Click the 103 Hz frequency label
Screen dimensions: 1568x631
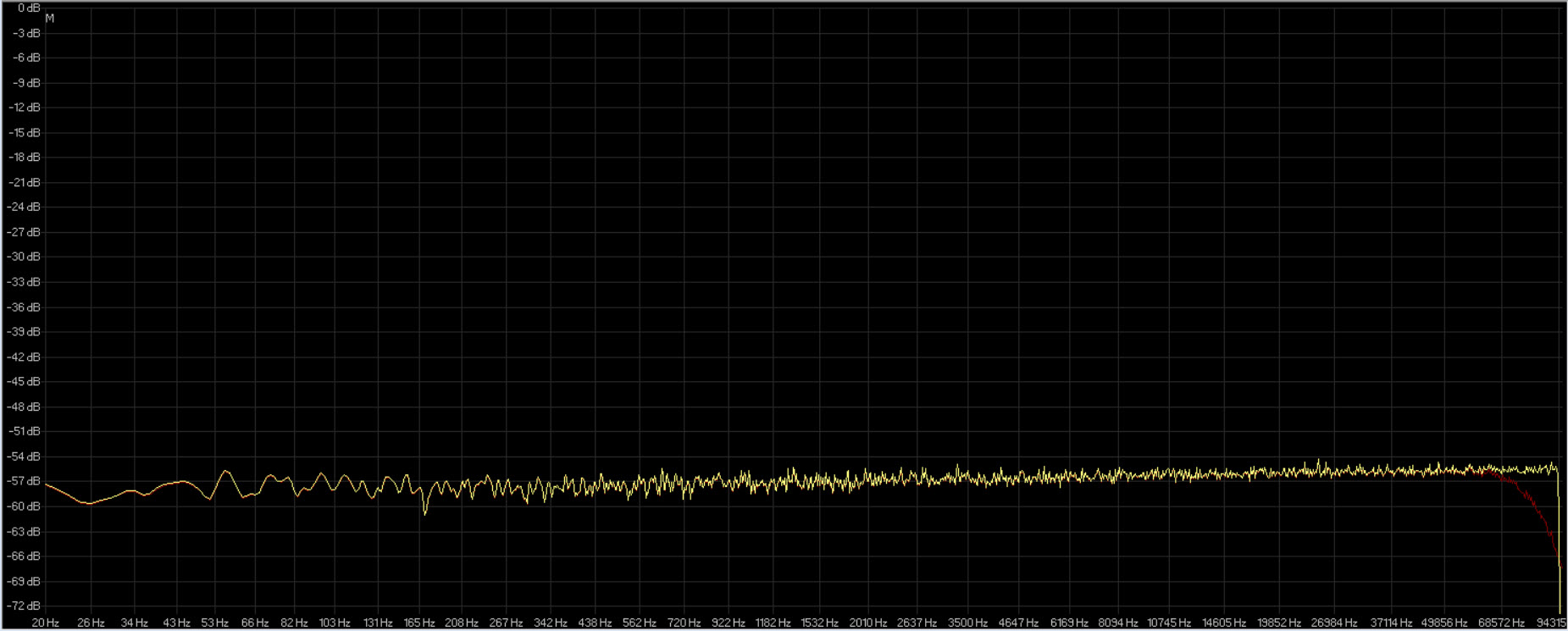335,623
